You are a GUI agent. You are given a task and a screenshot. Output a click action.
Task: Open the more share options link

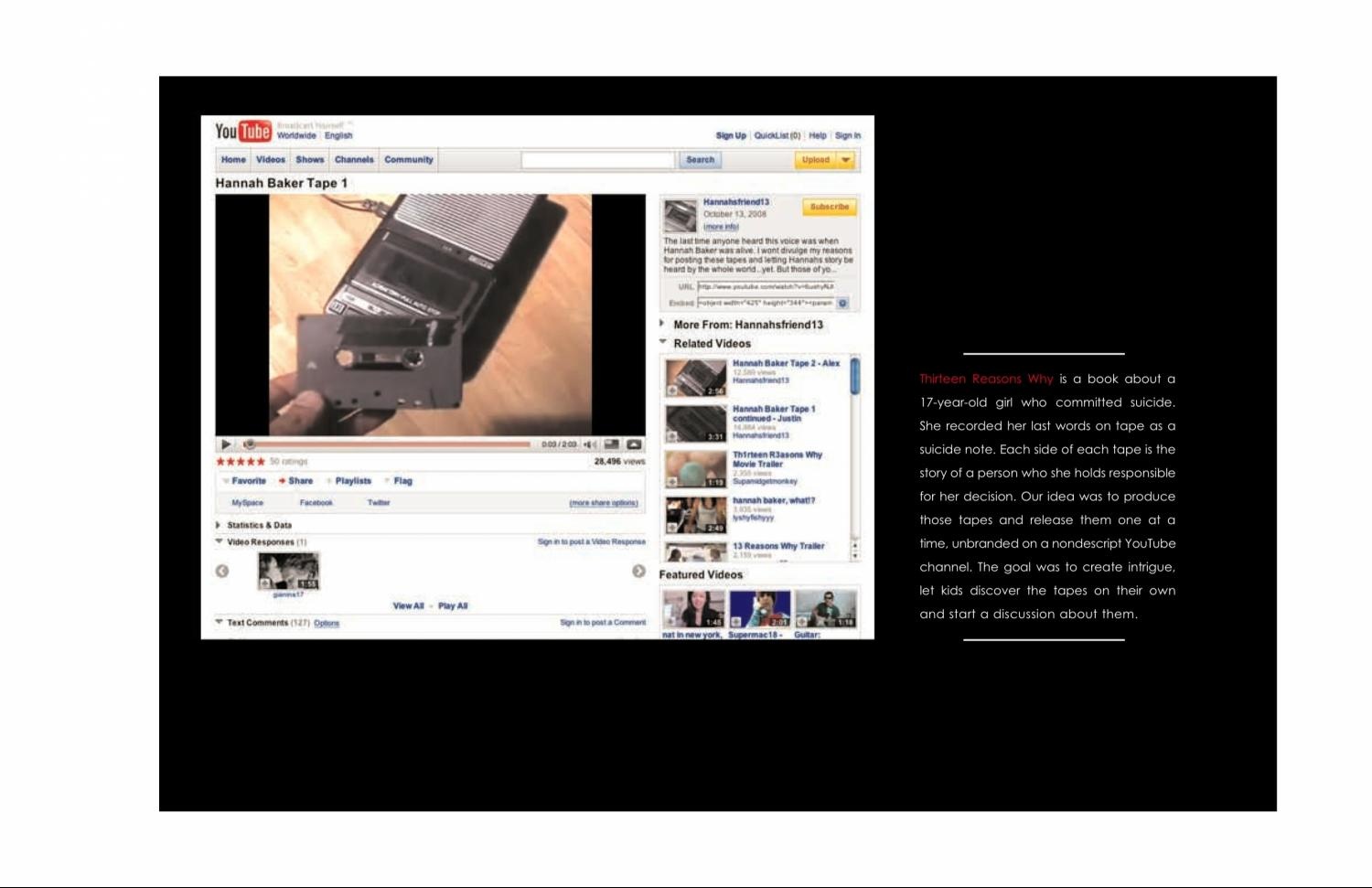604,503
